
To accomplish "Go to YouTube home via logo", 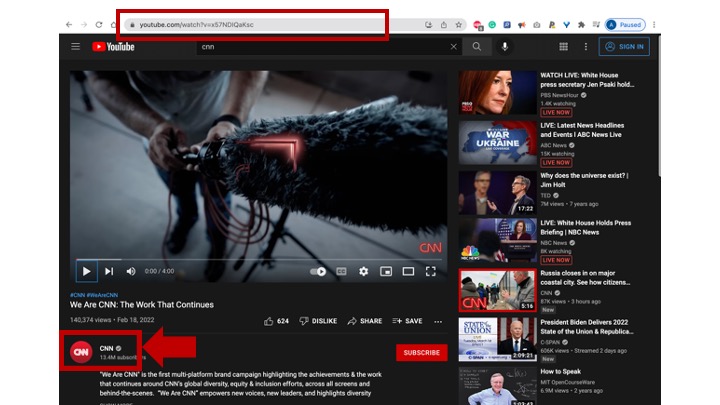I will click(x=113, y=47).
